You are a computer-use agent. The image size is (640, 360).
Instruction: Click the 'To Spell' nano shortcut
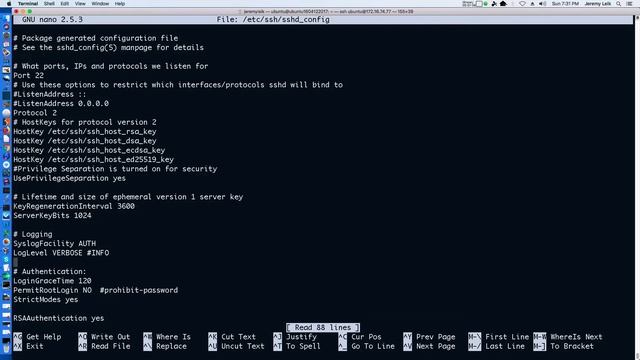coord(297,346)
